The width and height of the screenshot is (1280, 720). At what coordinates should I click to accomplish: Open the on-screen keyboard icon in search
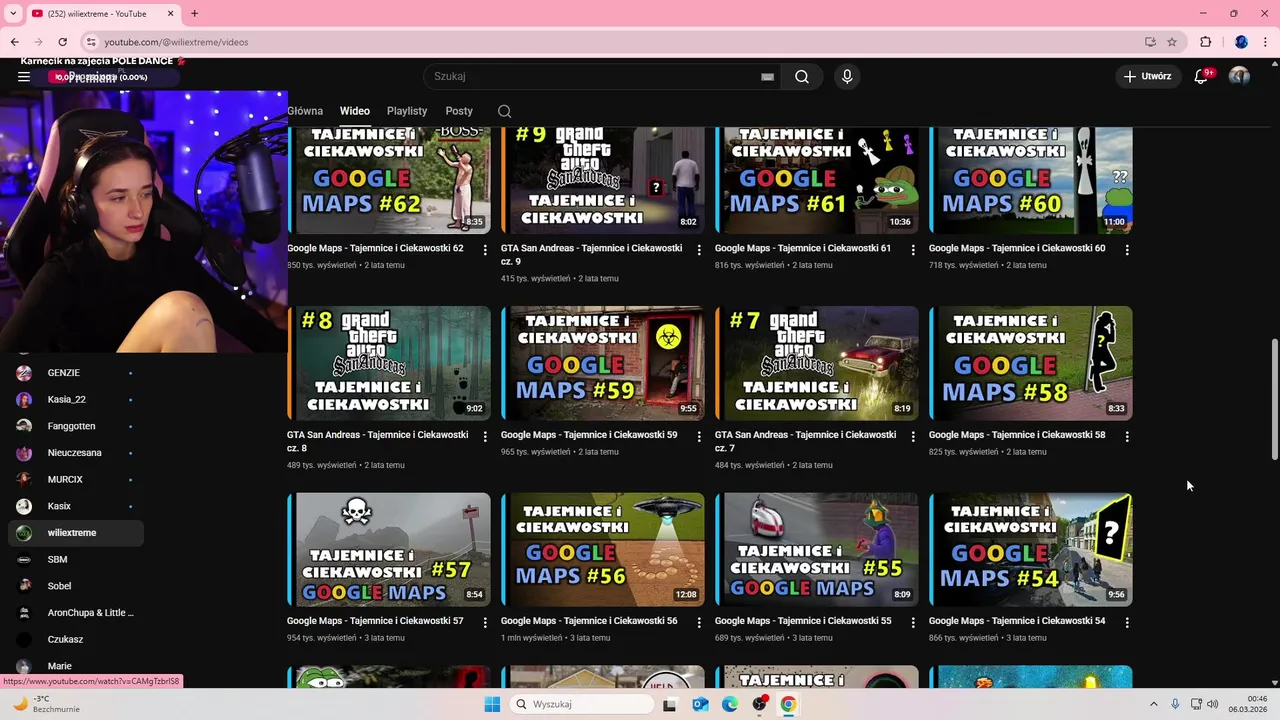767,77
